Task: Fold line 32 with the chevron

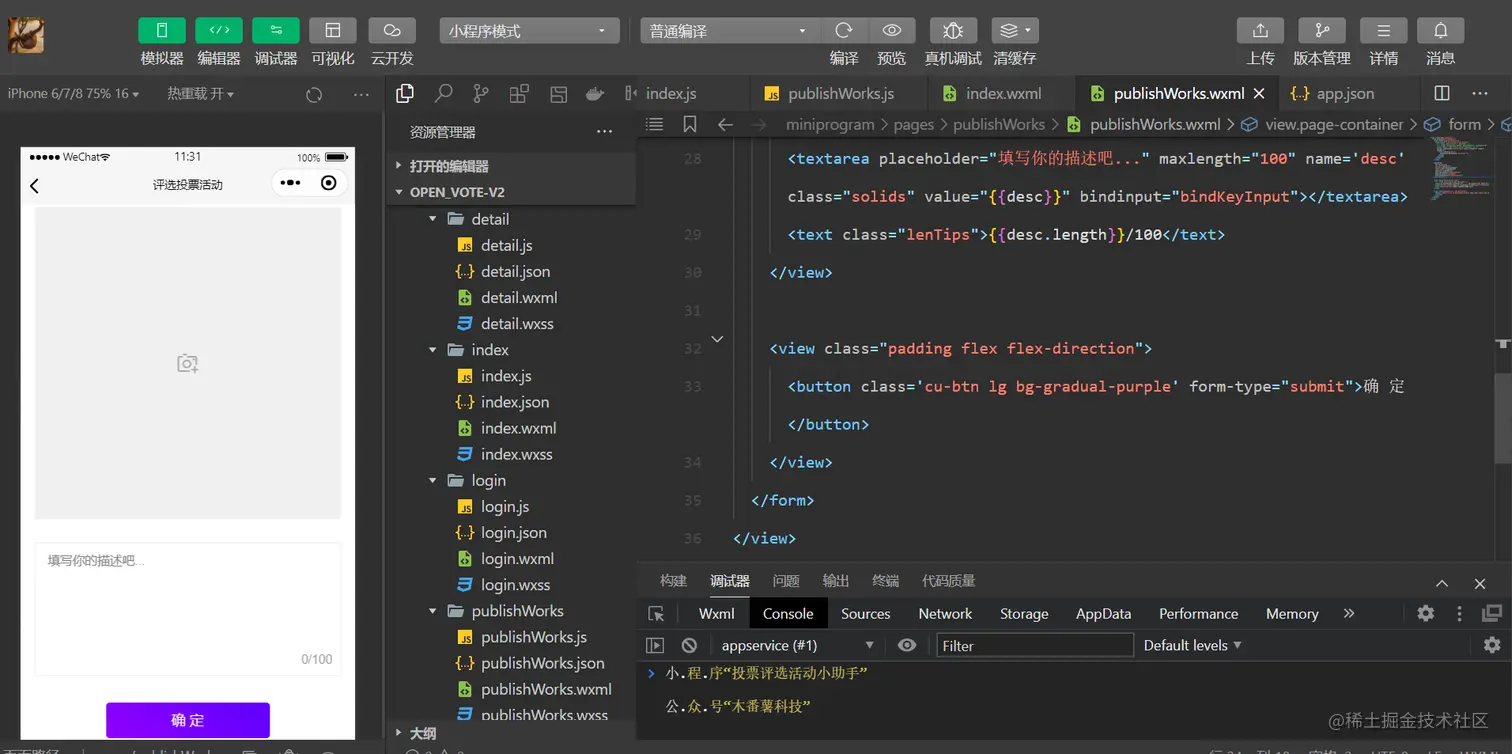Action: [x=717, y=340]
